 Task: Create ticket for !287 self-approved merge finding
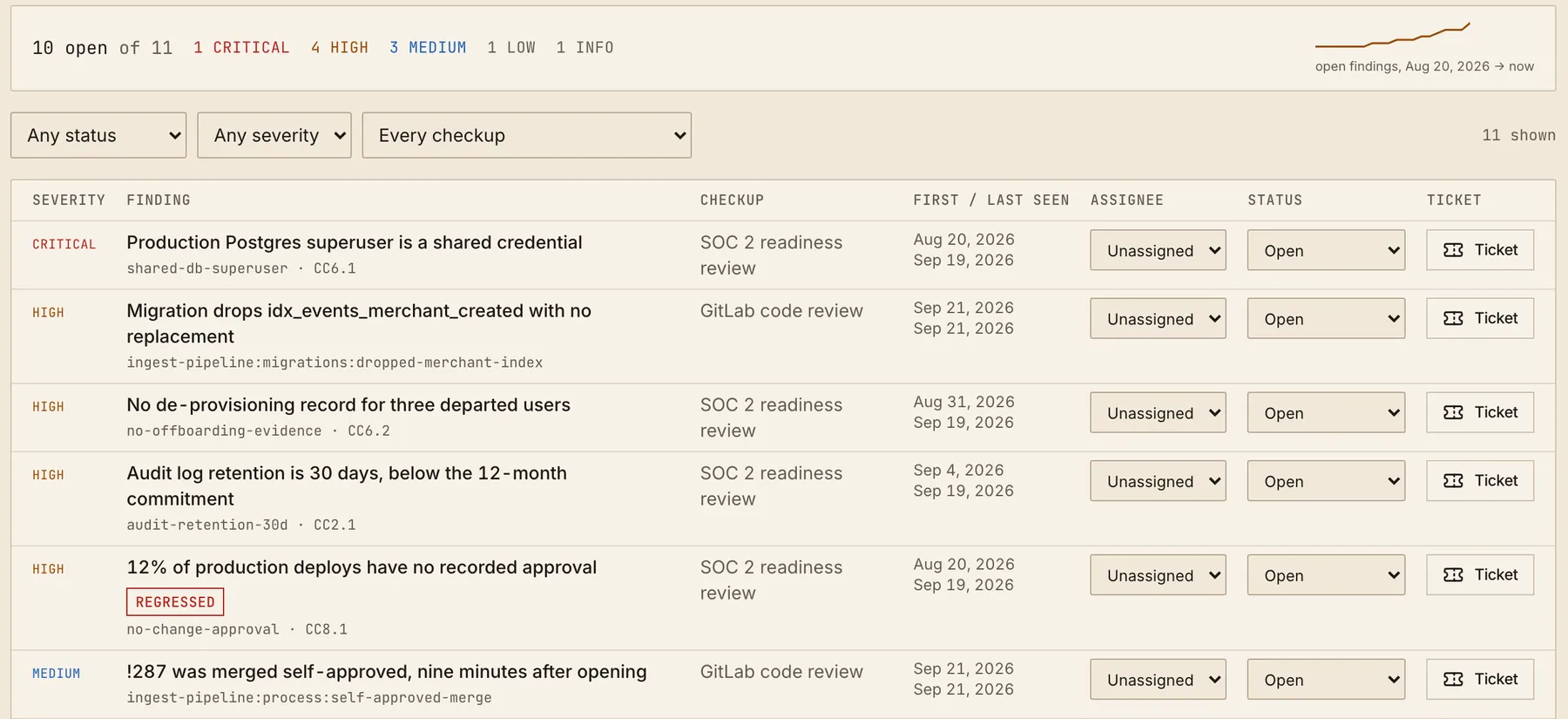[x=1480, y=679]
